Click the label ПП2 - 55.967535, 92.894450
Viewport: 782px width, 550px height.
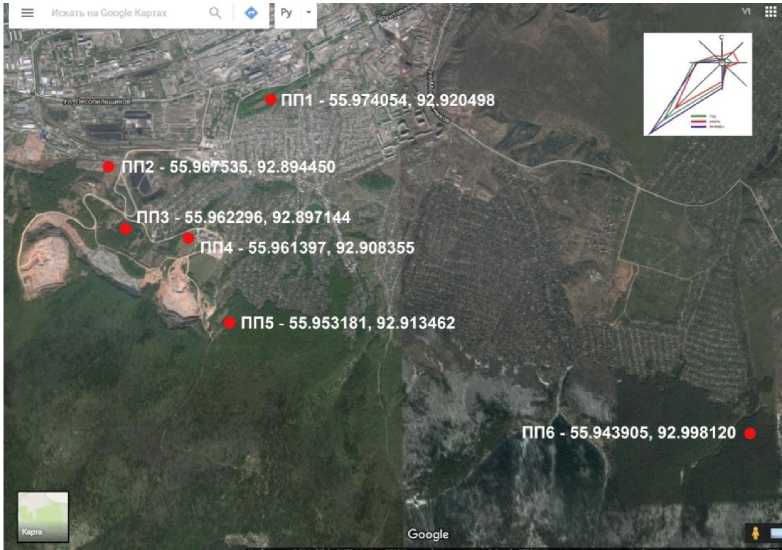[x=228, y=167]
